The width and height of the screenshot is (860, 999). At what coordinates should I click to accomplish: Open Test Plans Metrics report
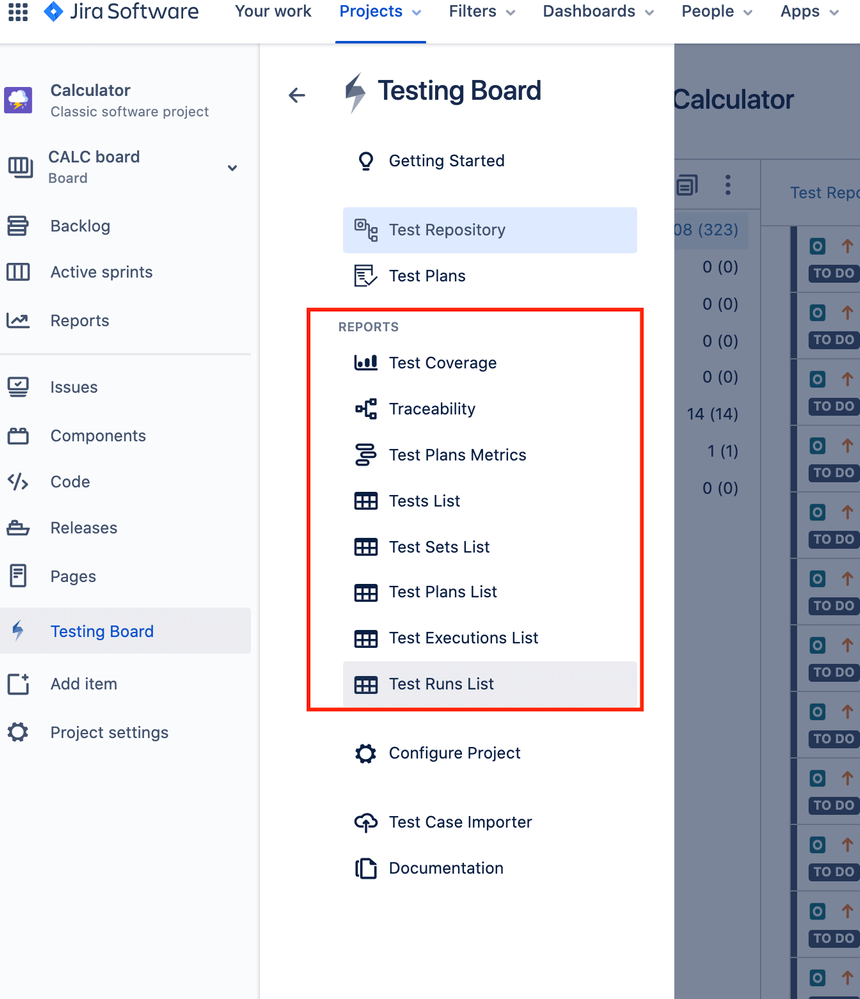pyautogui.click(x=457, y=455)
